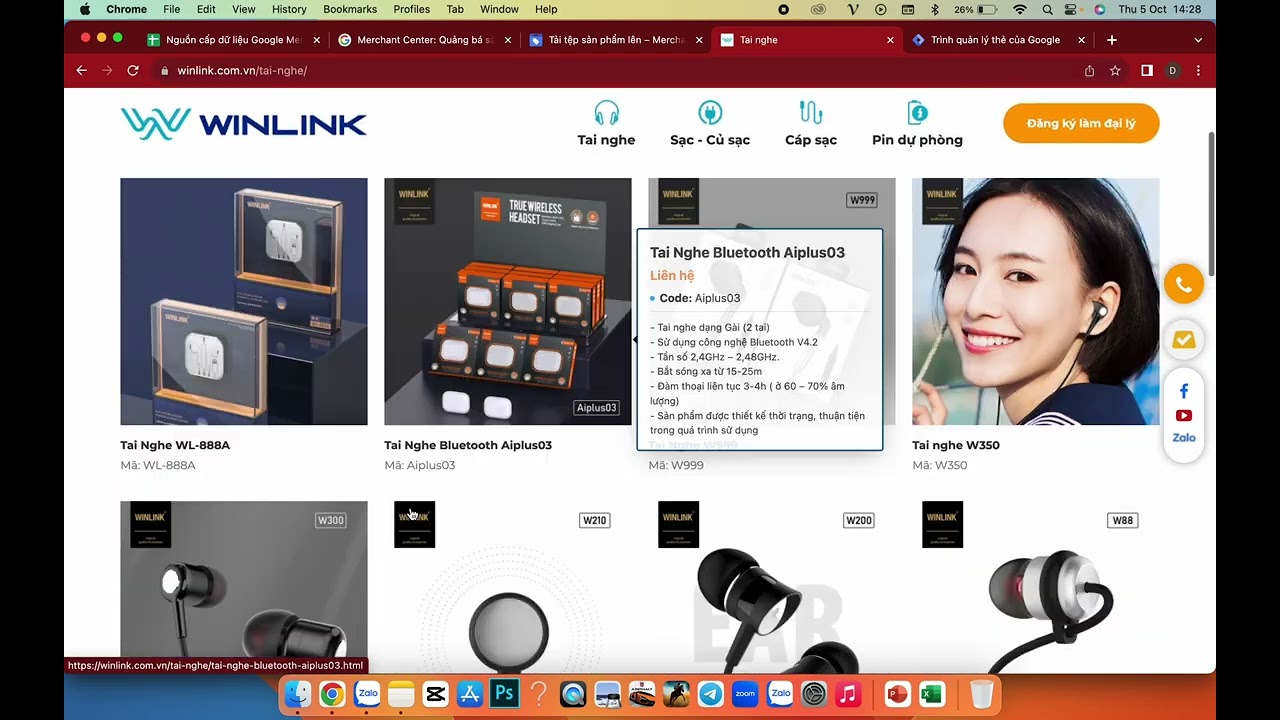Open Finder from the Dock
The width and height of the screenshot is (1280, 720).
[x=298, y=693]
